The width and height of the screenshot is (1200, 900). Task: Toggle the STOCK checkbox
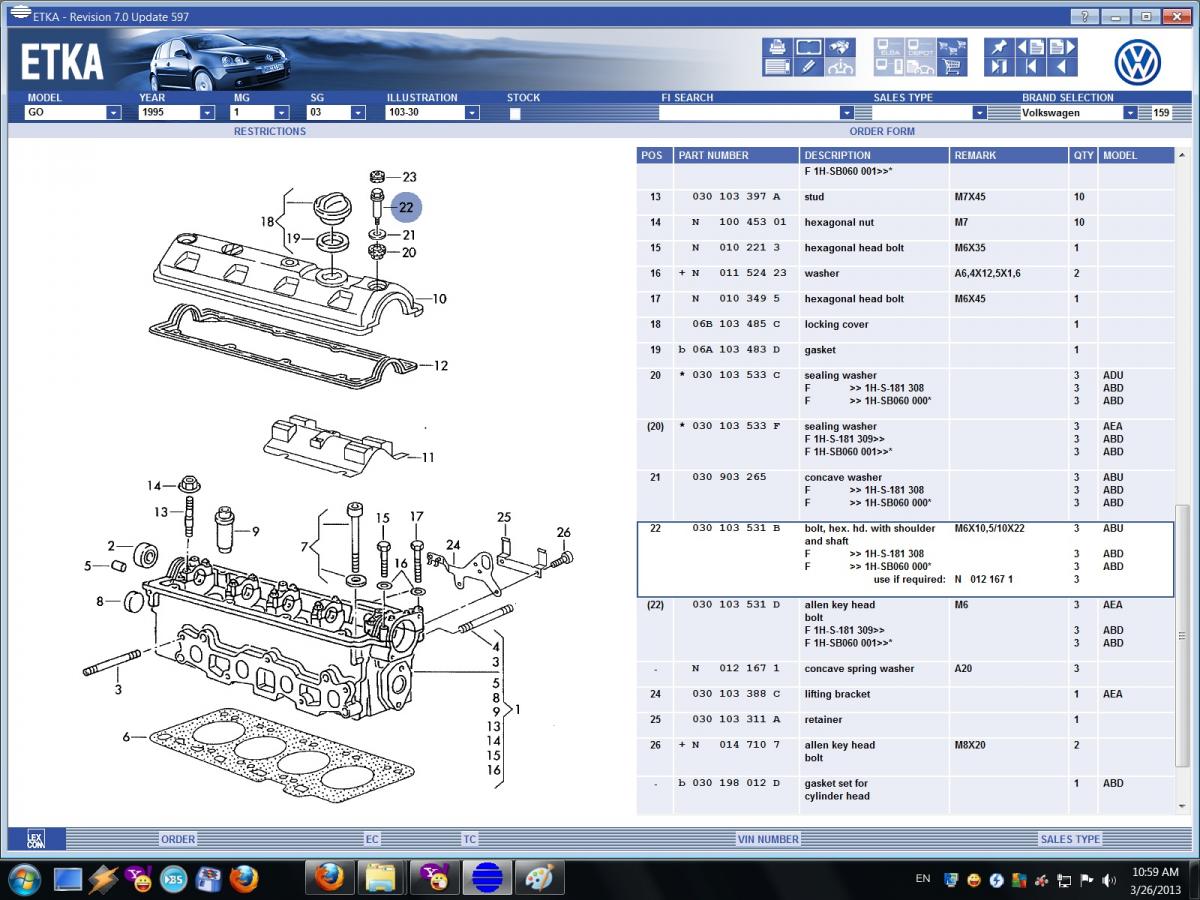[515, 114]
